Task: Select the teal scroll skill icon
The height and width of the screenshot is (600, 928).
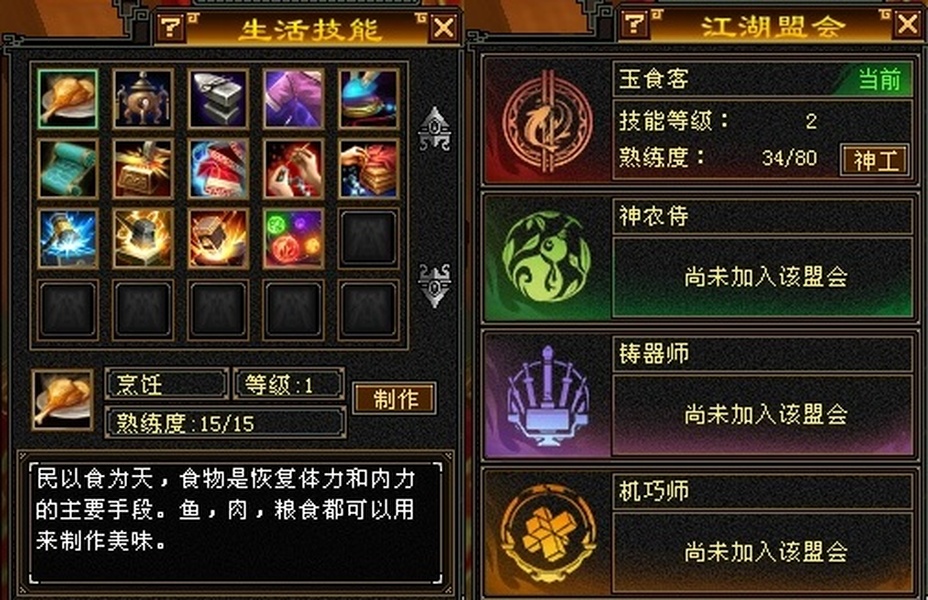Action: pos(67,169)
